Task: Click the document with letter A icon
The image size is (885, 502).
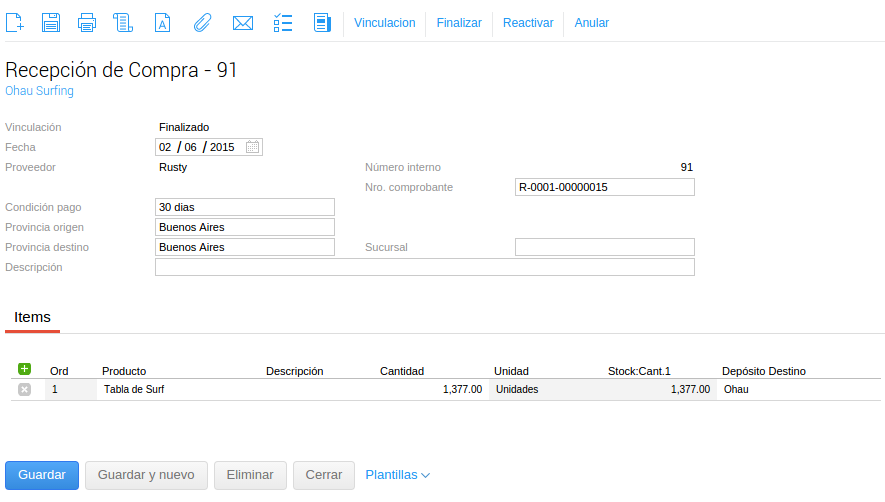Action: click(x=163, y=23)
